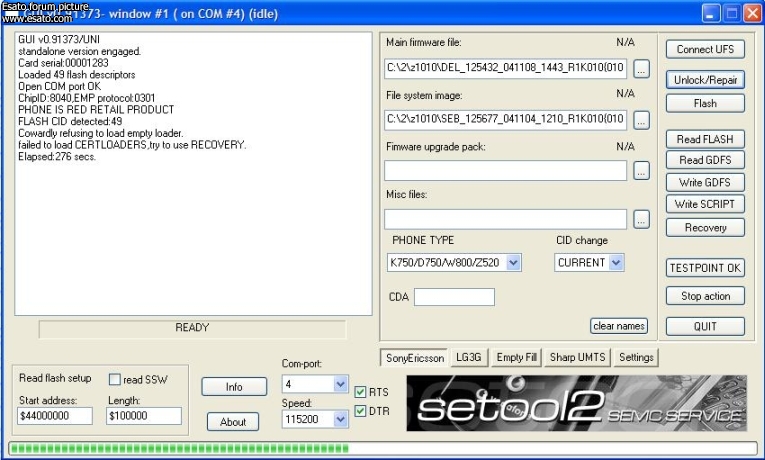
Task: Click the clear names button
Action: click(x=619, y=326)
